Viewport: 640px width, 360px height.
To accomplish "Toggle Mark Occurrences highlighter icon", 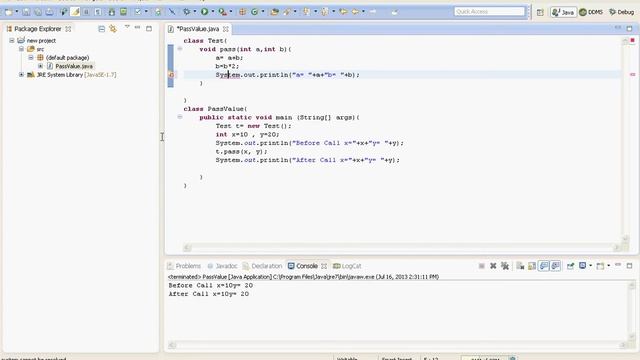I will 76,12.
